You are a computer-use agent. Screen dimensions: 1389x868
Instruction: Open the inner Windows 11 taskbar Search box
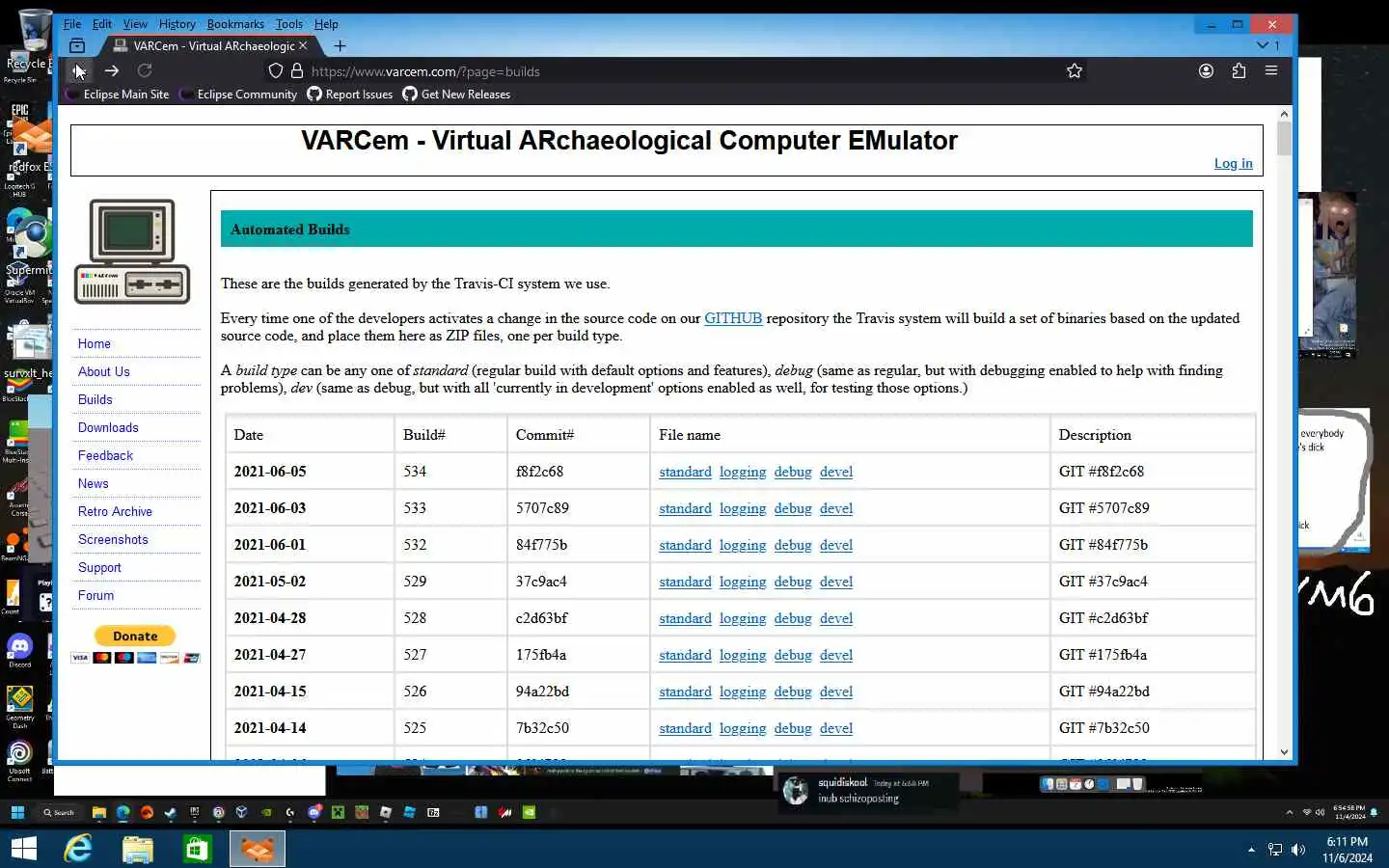point(58,812)
